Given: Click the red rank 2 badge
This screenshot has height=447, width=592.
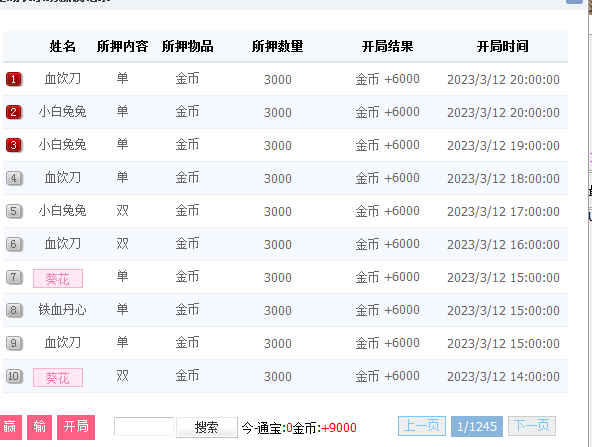Looking at the screenshot, I should click(14, 112).
